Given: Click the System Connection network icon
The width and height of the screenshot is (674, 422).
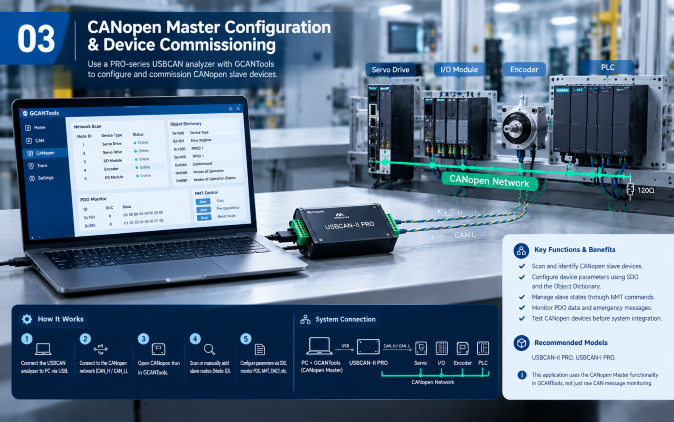Looking at the screenshot, I should (x=305, y=319).
